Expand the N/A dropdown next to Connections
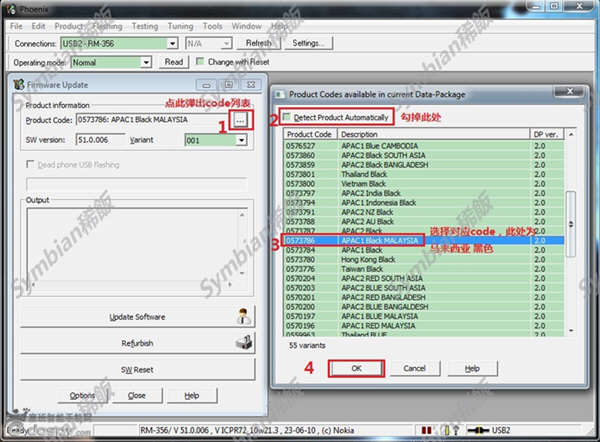The height and width of the screenshot is (442, 600). (227, 44)
